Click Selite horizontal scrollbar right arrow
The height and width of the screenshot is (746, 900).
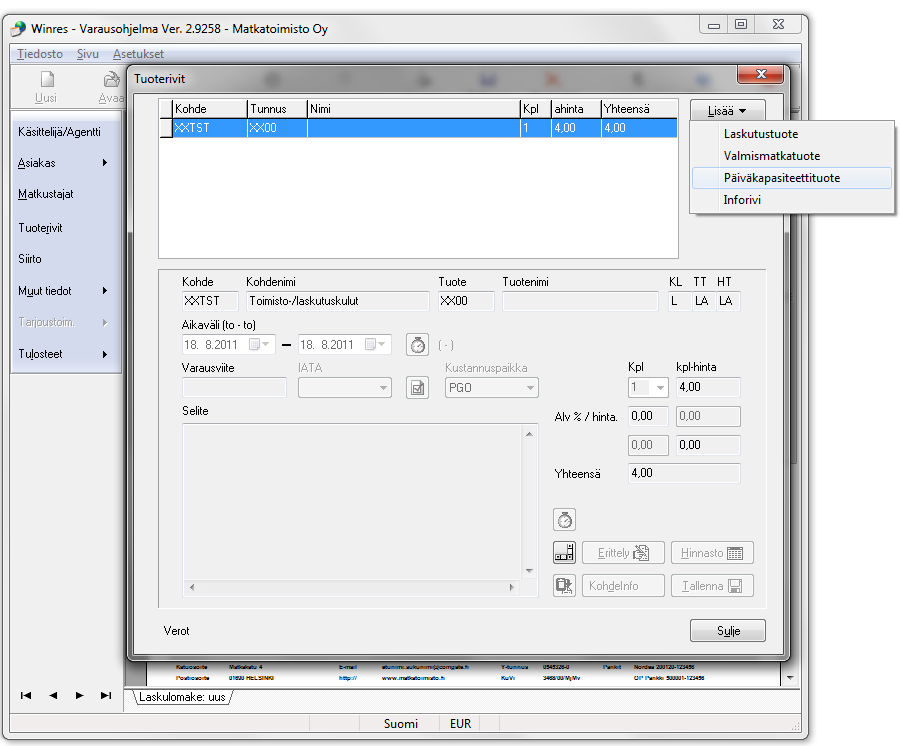click(511, 587)
